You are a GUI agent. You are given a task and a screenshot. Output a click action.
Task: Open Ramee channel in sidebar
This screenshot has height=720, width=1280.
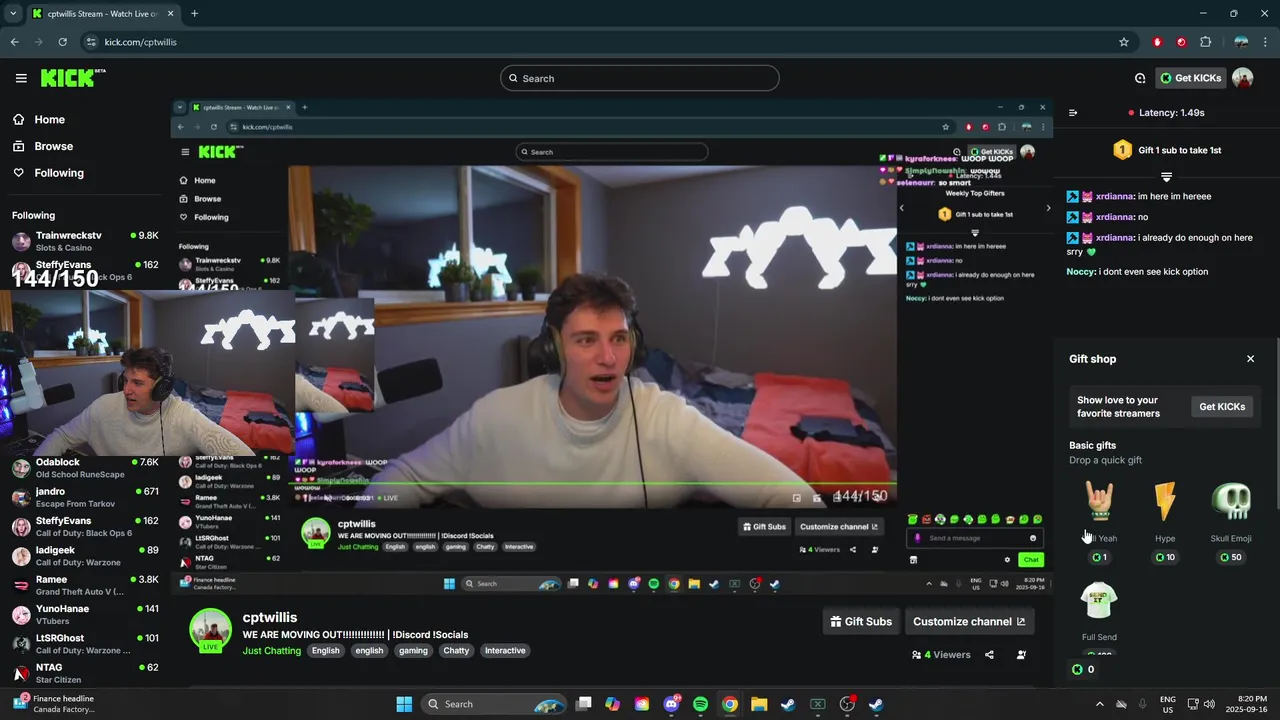point(85,585)
